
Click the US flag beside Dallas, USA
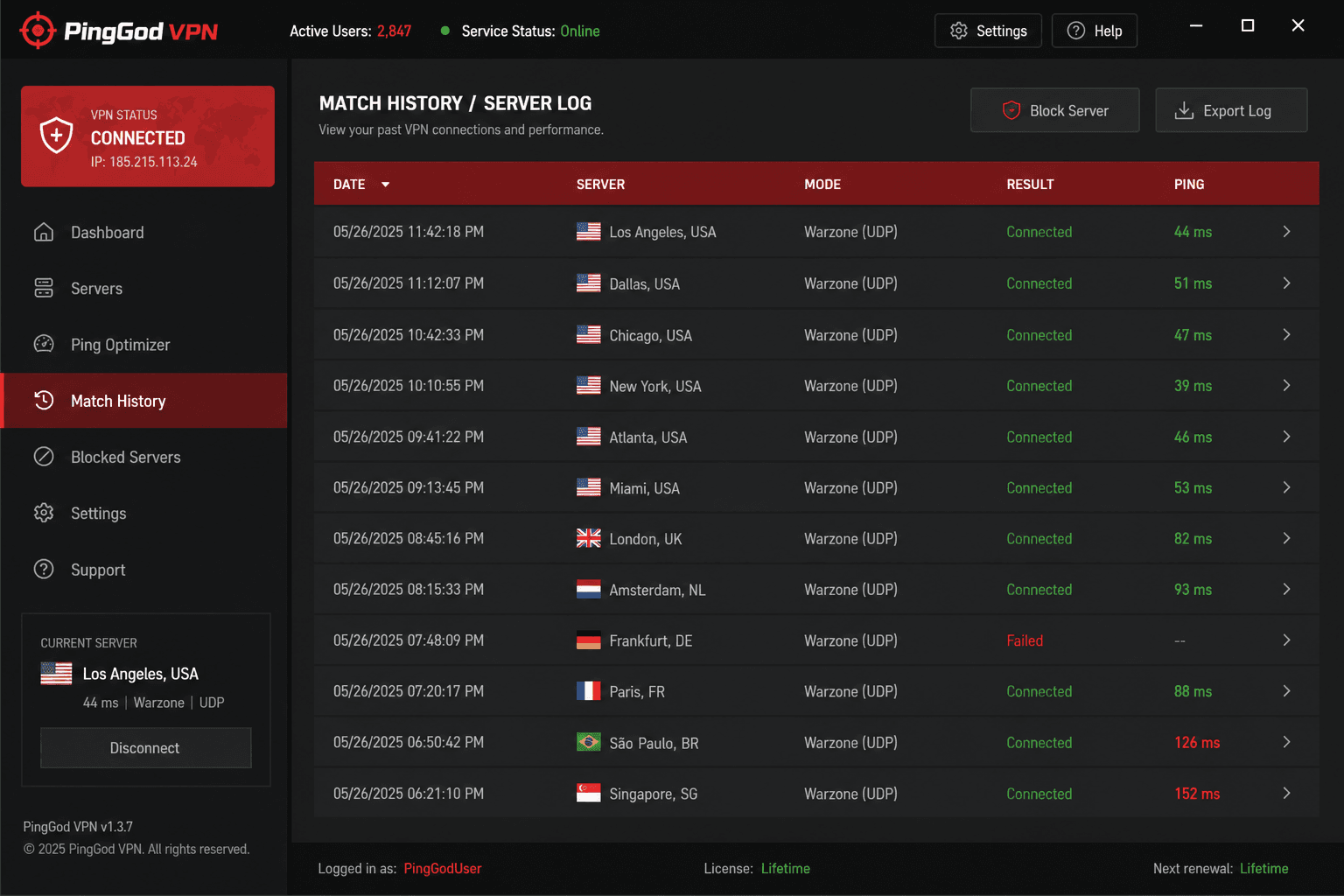589,283
